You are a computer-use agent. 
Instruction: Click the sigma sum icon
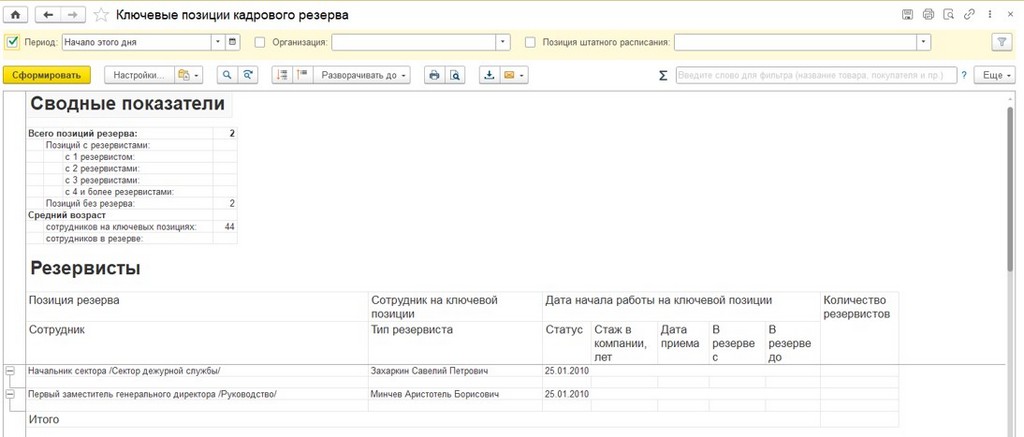[663, 76]
